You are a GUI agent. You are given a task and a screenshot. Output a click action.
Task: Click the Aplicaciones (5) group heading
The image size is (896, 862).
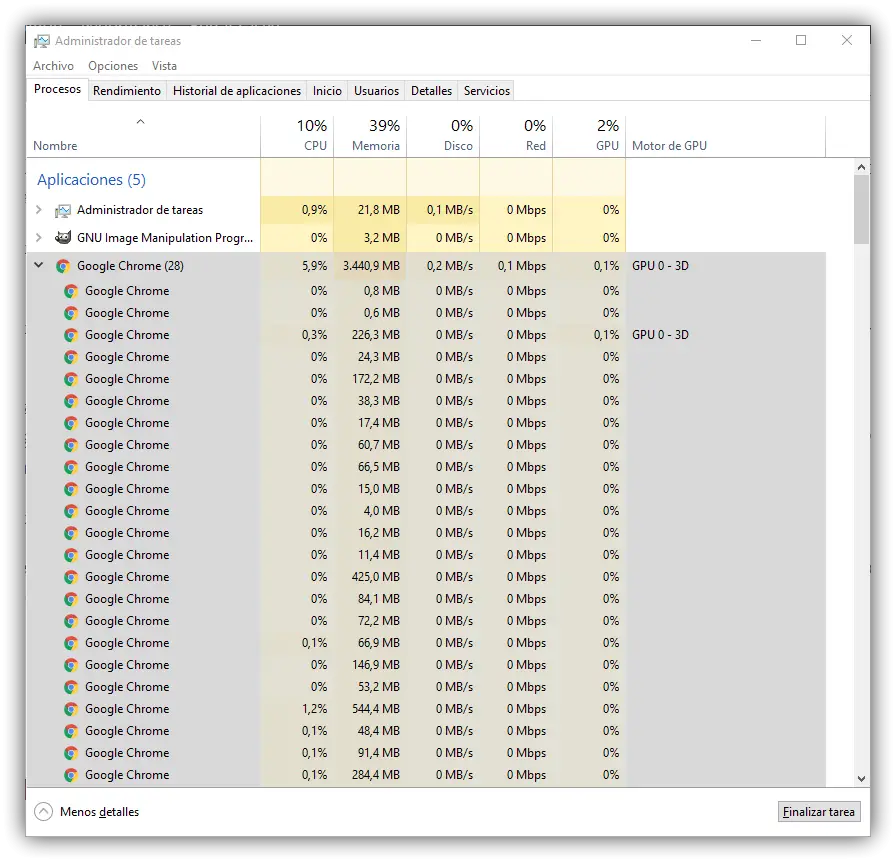tap(91, 179)
